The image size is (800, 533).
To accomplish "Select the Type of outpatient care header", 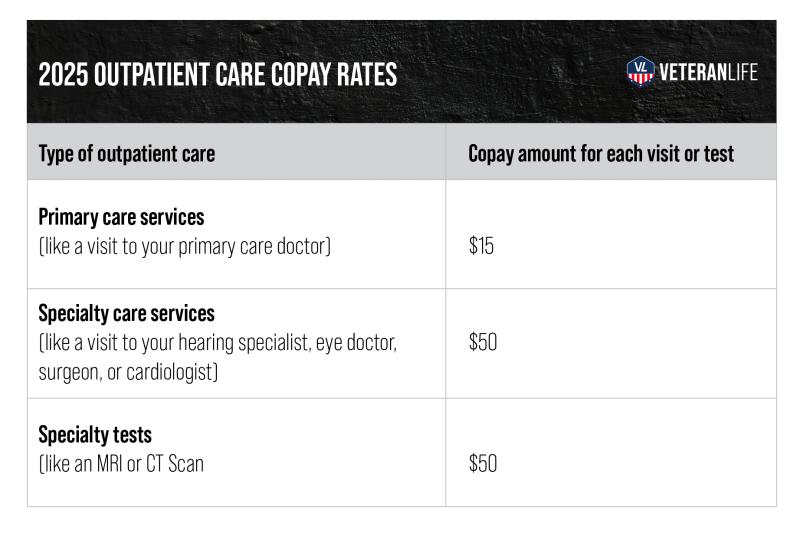I will [127, 154].
